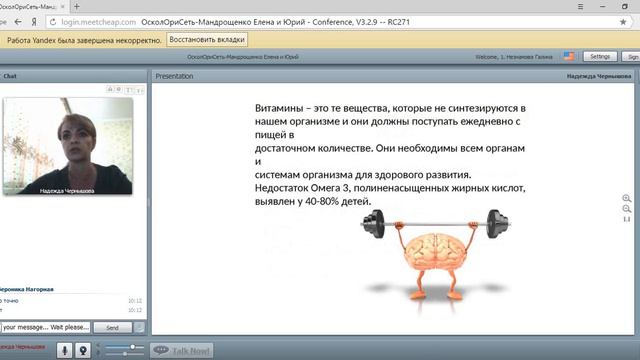
Task: Focus the chat message input field
Action: point(45,327)
